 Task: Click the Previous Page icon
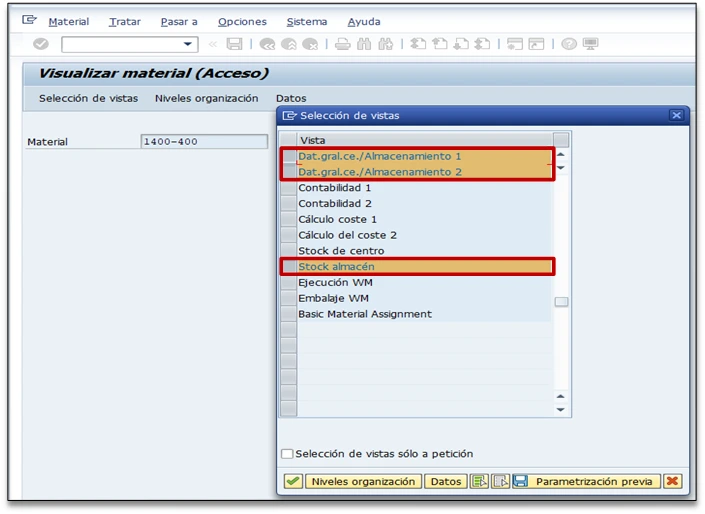(440, 44)
